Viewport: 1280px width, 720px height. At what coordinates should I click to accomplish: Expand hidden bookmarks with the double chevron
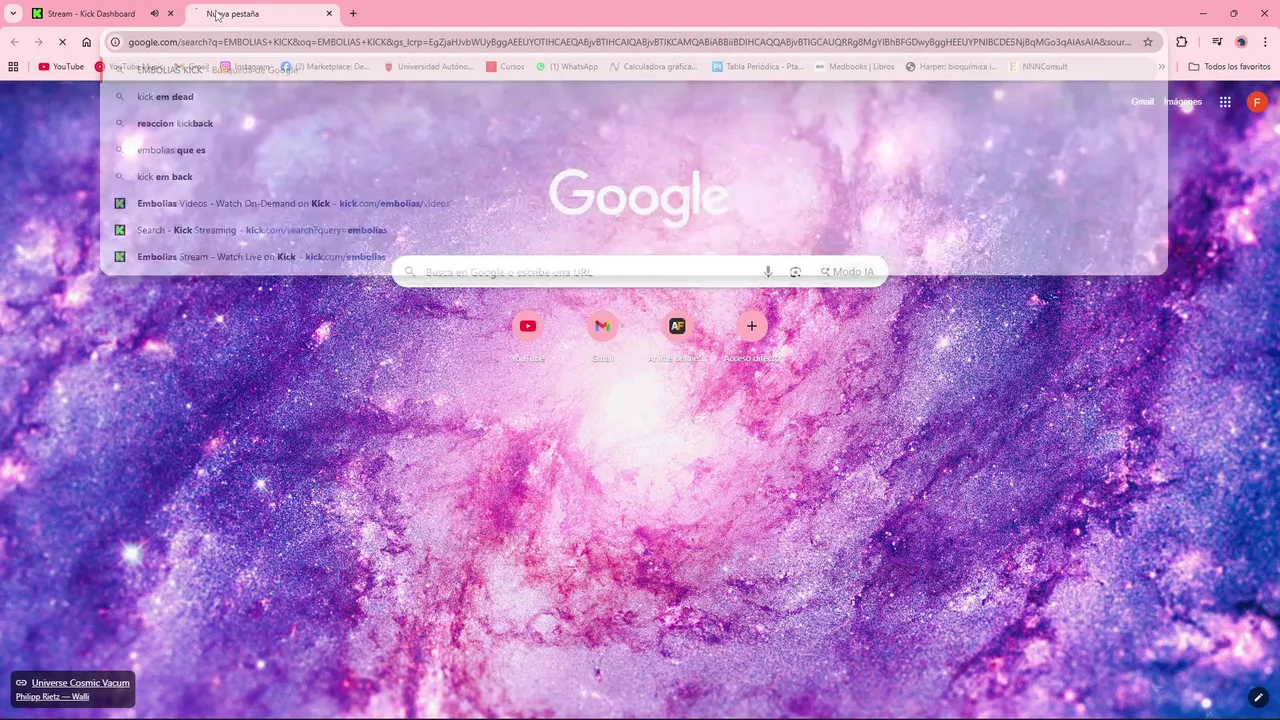[1161, 67]
